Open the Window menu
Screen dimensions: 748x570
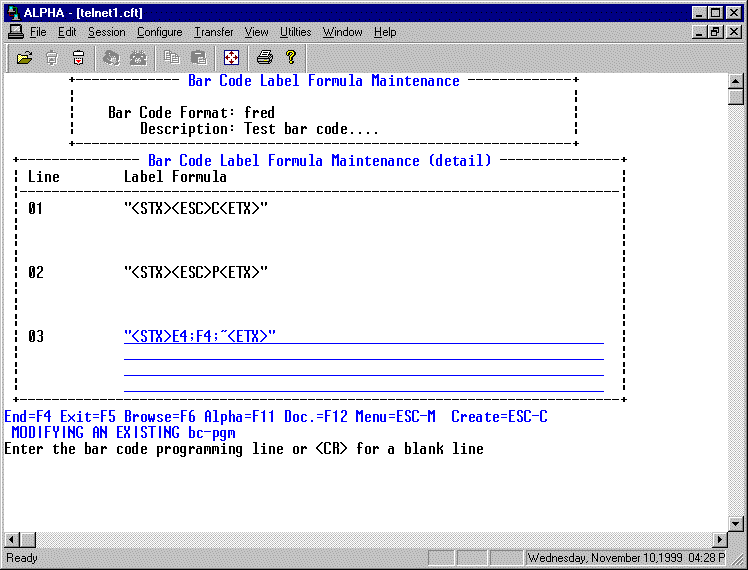(342, 32)
